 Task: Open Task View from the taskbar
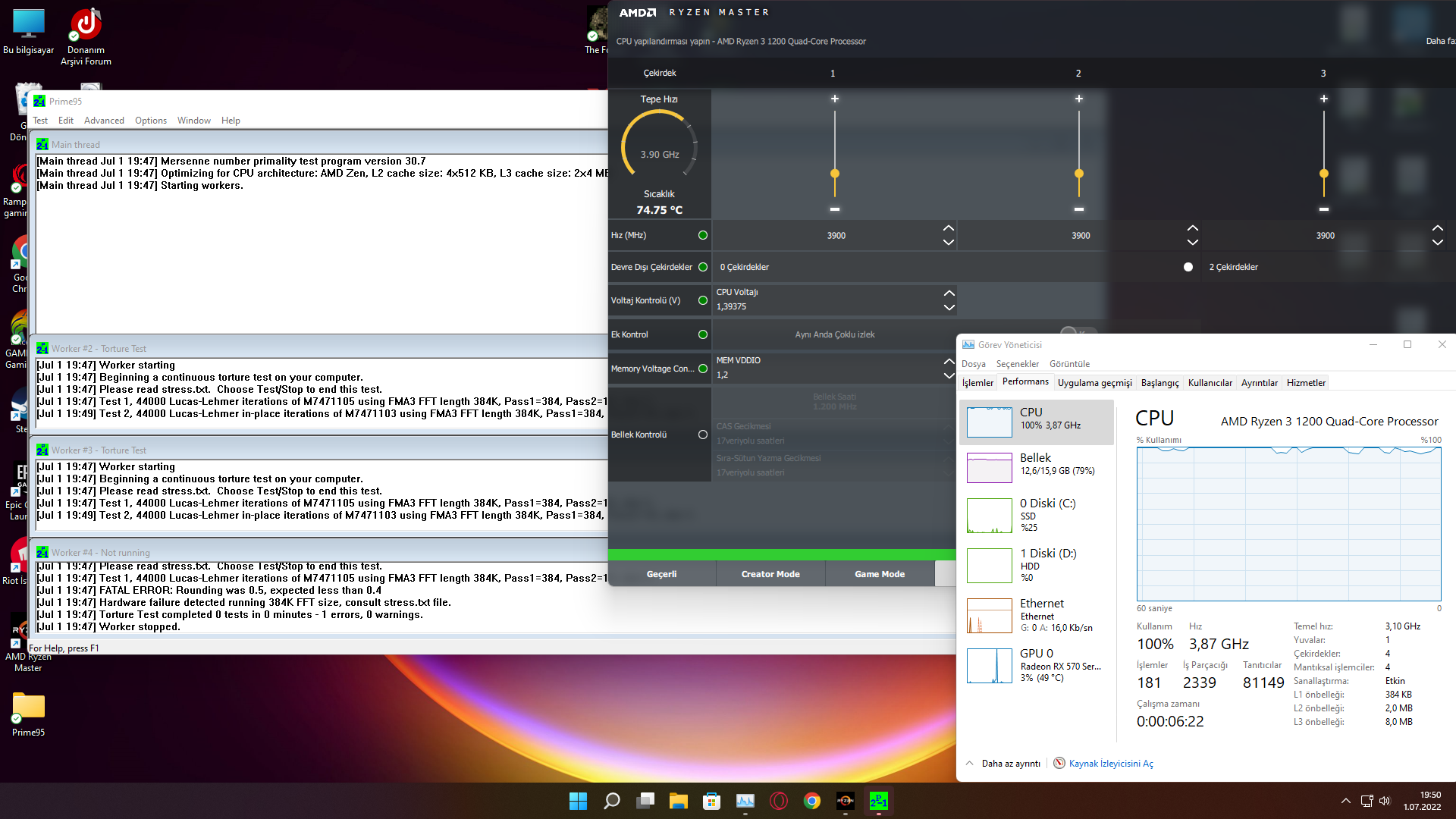[x=645, y=801]
